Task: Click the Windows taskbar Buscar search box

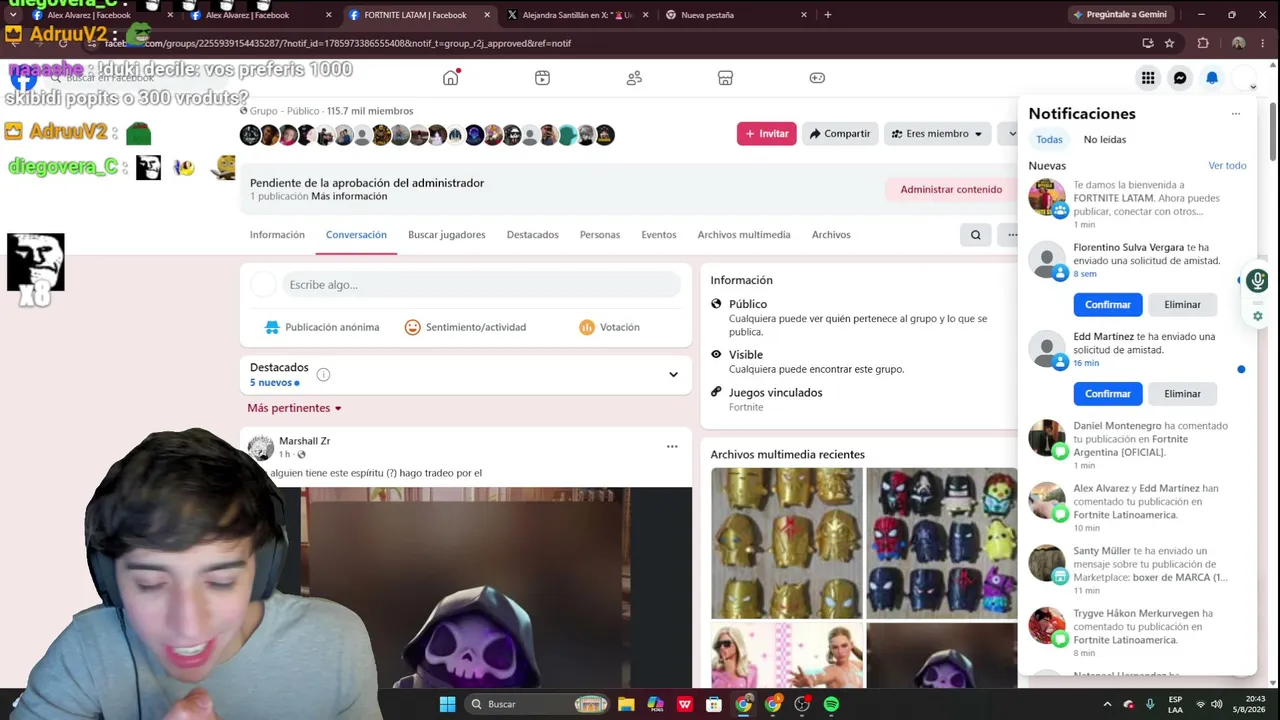Action: tap(538, 704)
